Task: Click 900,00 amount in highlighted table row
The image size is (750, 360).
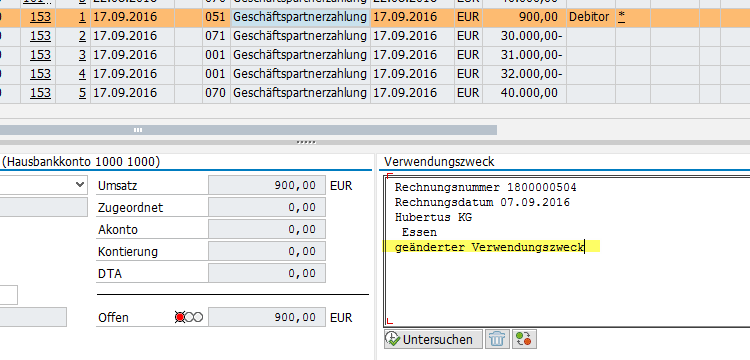Action: point(524,17)
